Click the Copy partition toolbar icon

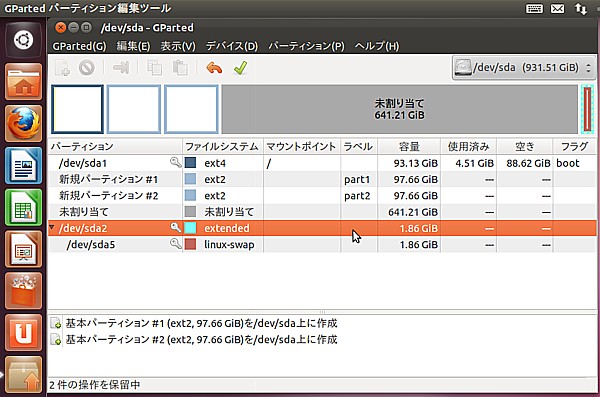(154, 68)
